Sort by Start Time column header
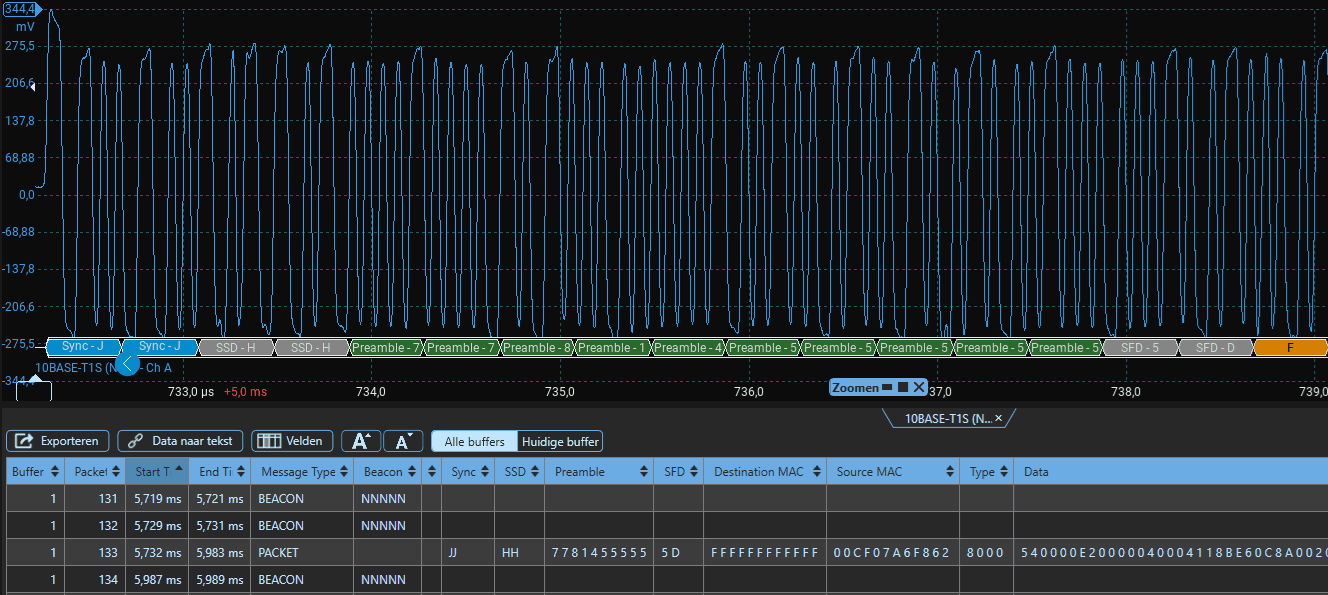 154,472
